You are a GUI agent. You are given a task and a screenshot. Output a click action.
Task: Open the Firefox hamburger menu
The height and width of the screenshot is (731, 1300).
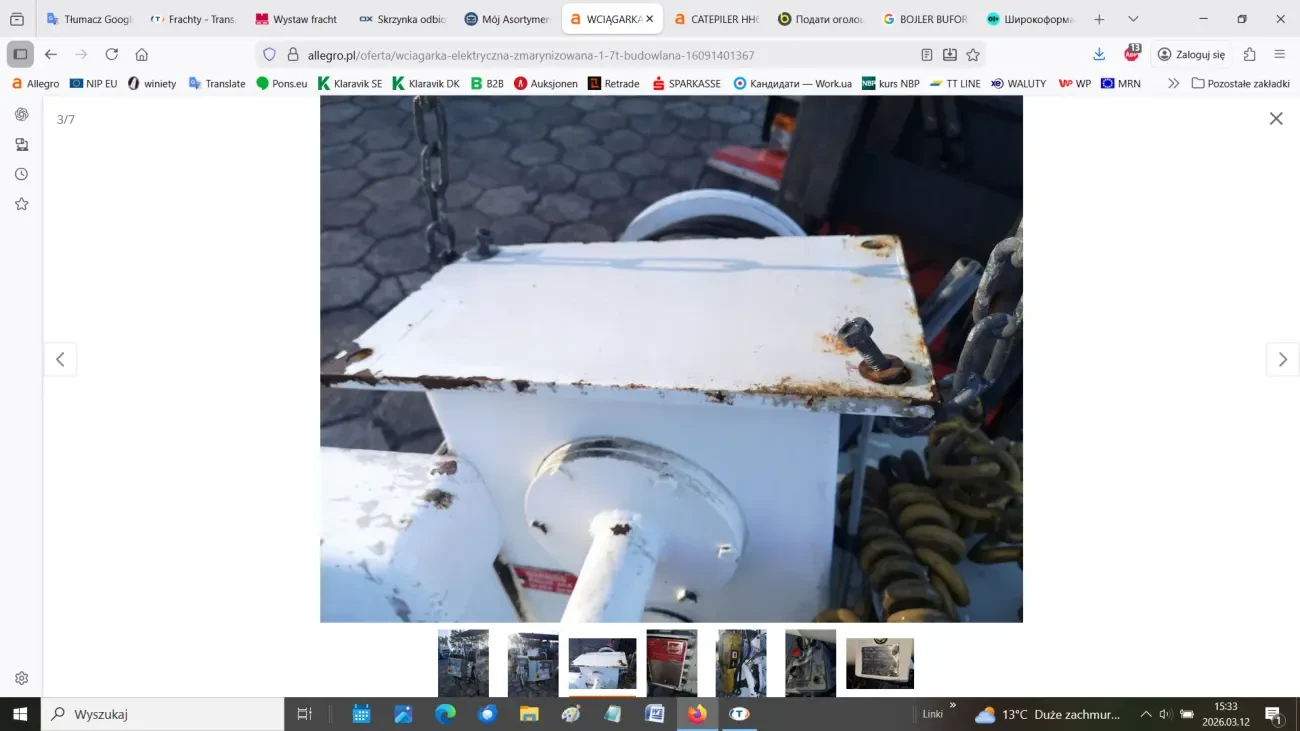pos(1279,55)
